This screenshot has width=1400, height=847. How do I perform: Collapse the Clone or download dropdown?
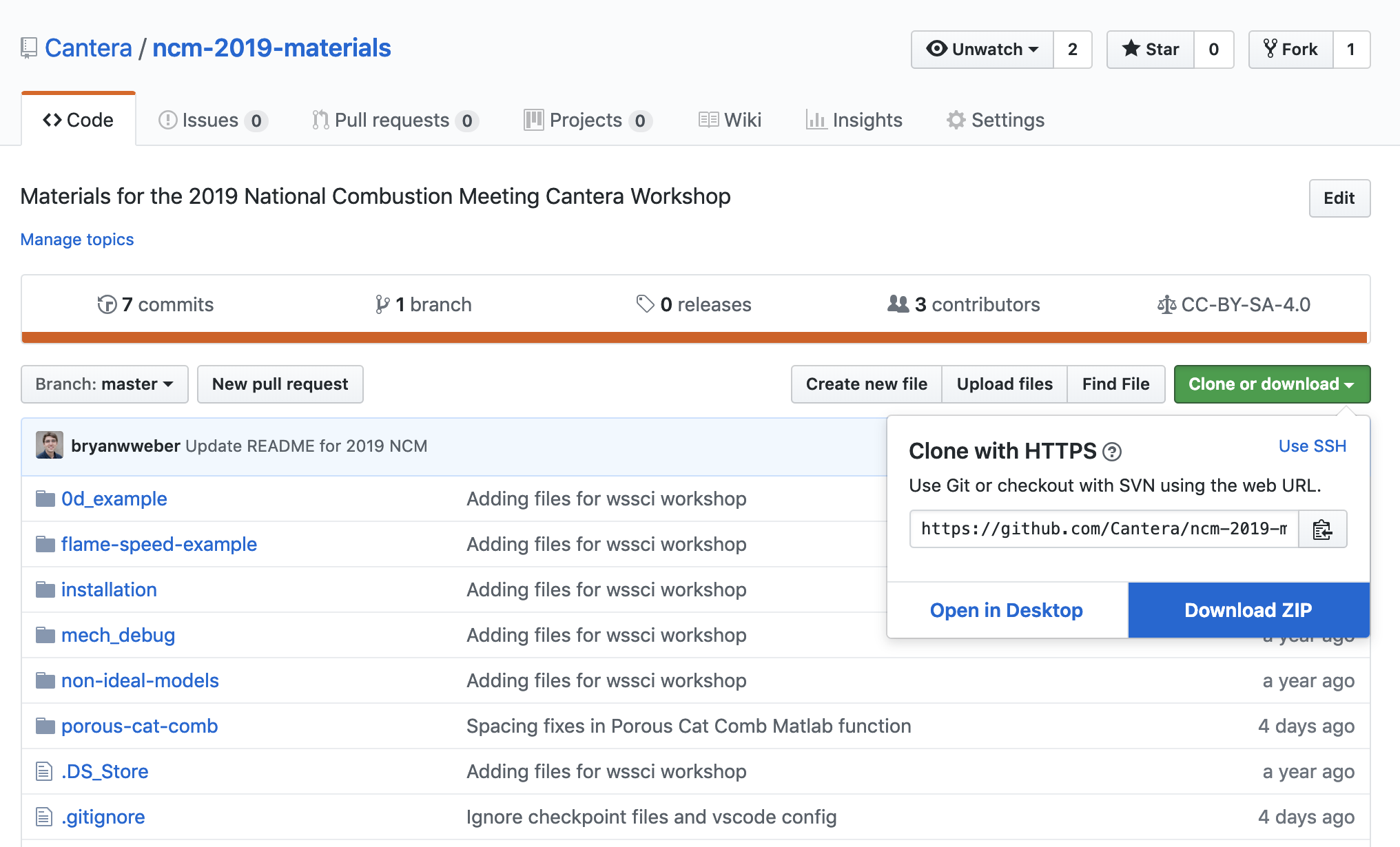pyautogui.click(x=1271, y=384)
